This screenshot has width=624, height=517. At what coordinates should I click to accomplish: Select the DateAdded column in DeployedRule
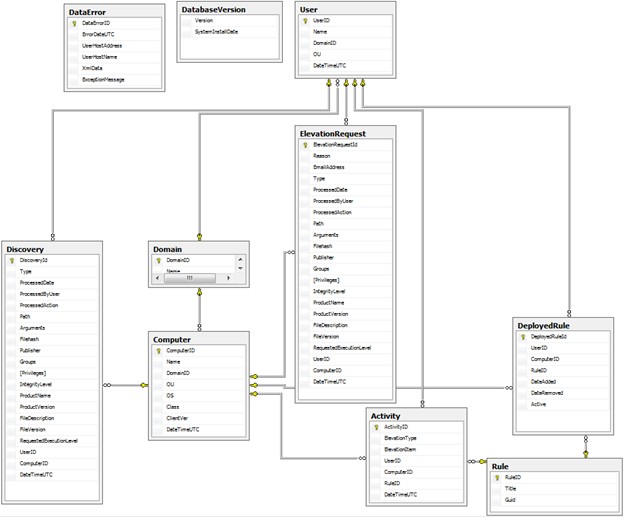[x=564, y=382]
